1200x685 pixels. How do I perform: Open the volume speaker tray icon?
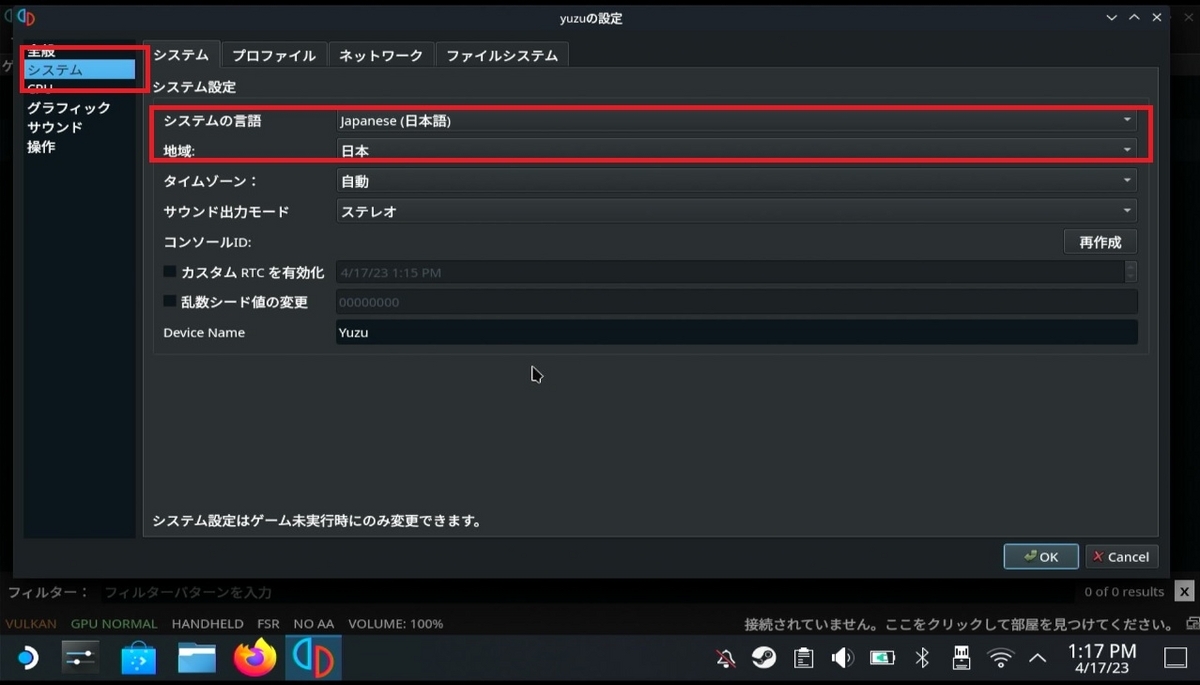point(842,658)
